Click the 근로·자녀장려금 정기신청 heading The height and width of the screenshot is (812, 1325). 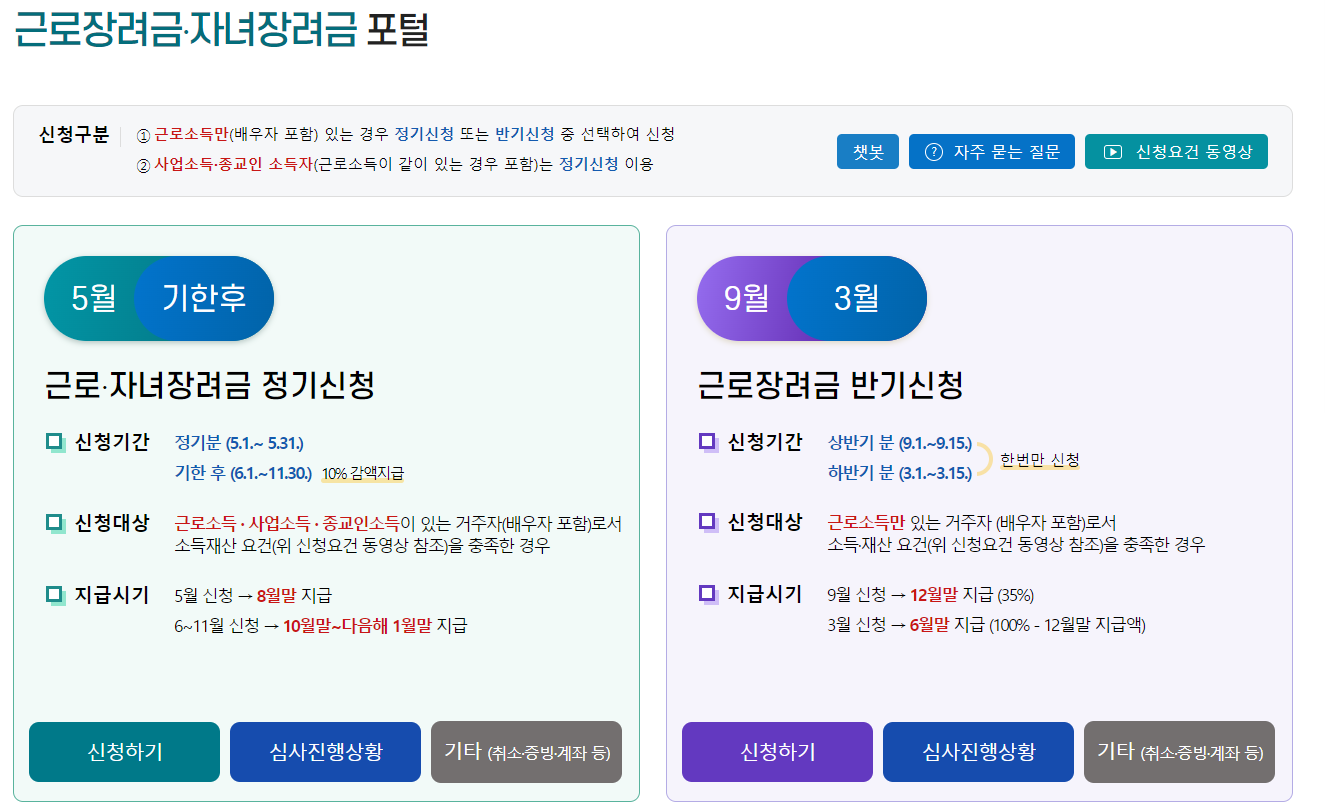(210, 385)
